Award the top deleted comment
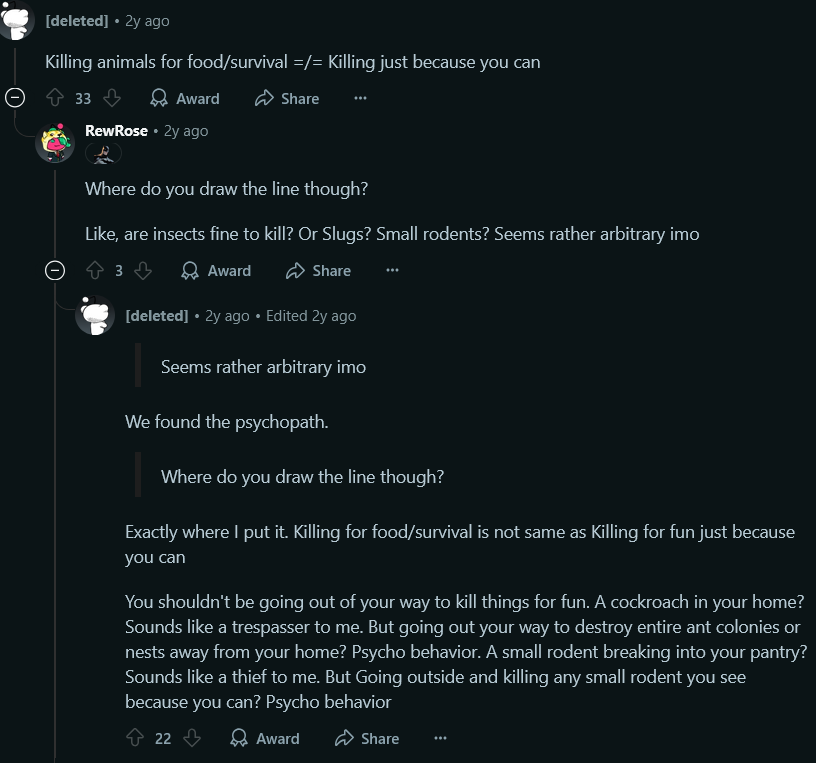This screenshot has height=763, width=816. tap(185, 98)
